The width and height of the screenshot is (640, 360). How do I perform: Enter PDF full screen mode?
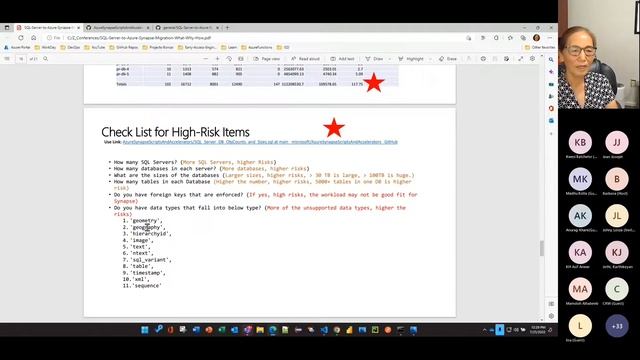click(x=521, y=59)
